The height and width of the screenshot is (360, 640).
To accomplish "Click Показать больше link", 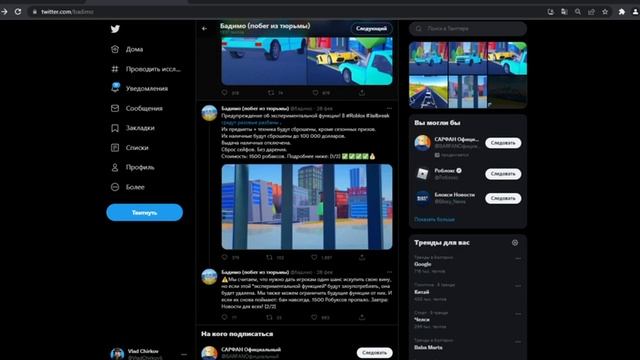I will 434,220.
